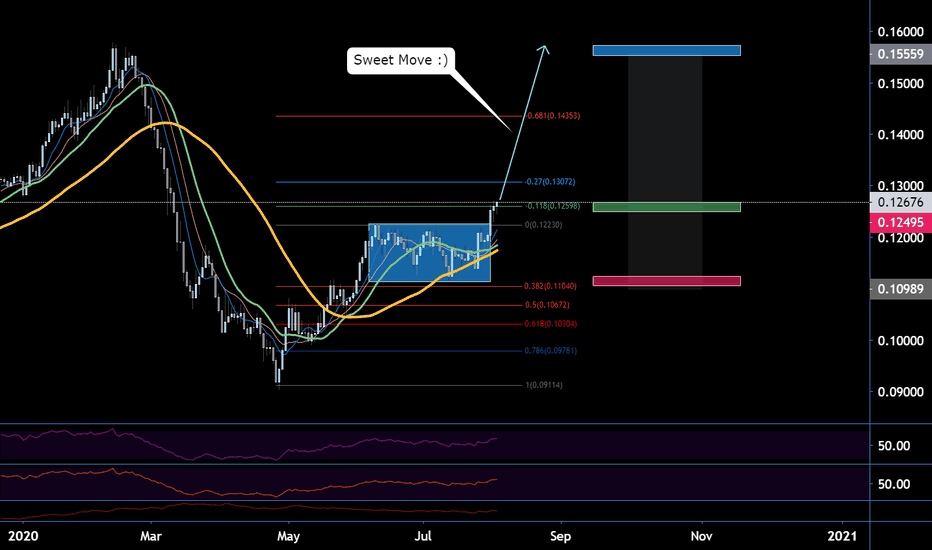Select the 1(0.09114) Fibonacci label

(544, 385)
